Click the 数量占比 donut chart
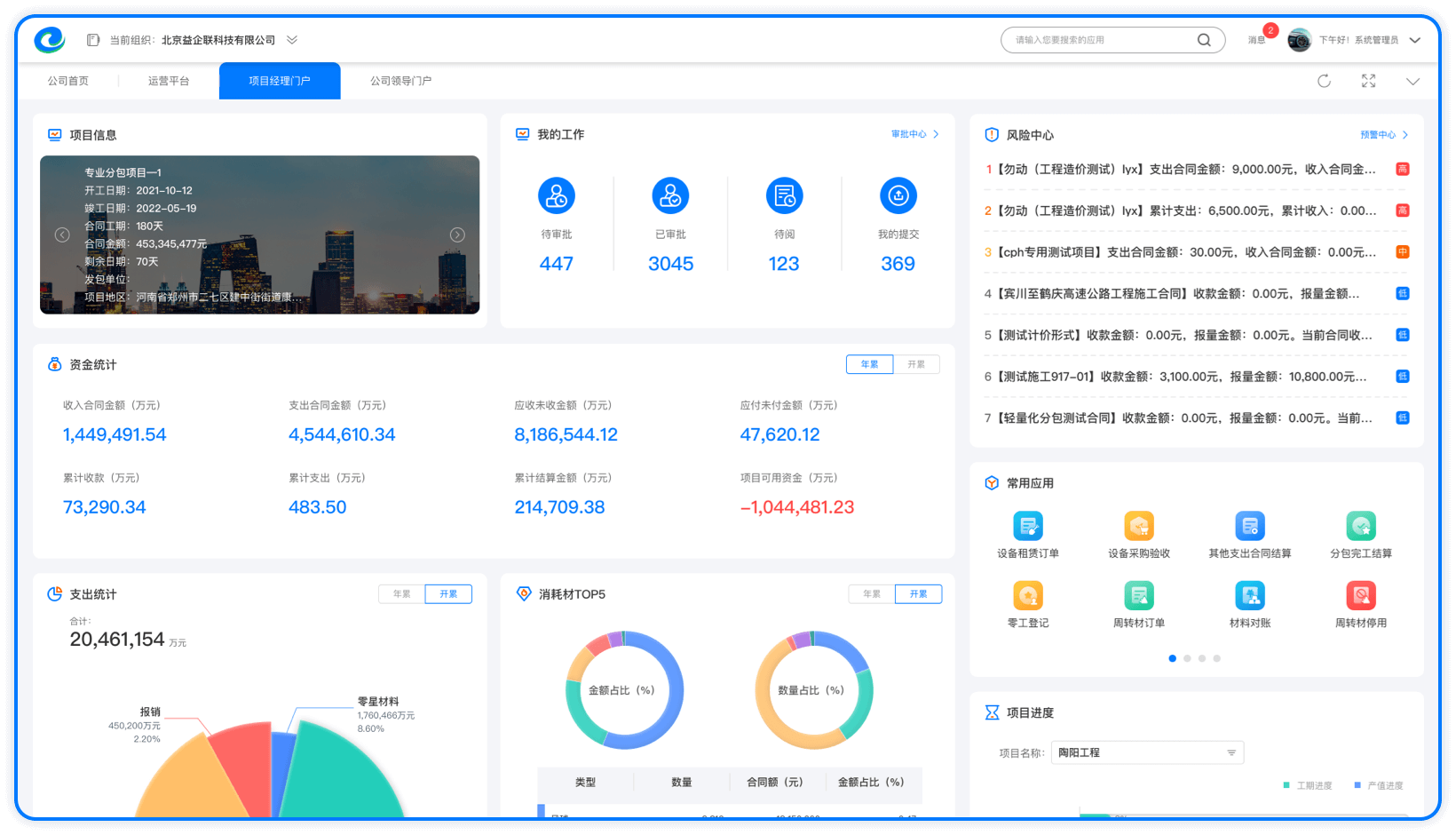 tap(814, 690)
